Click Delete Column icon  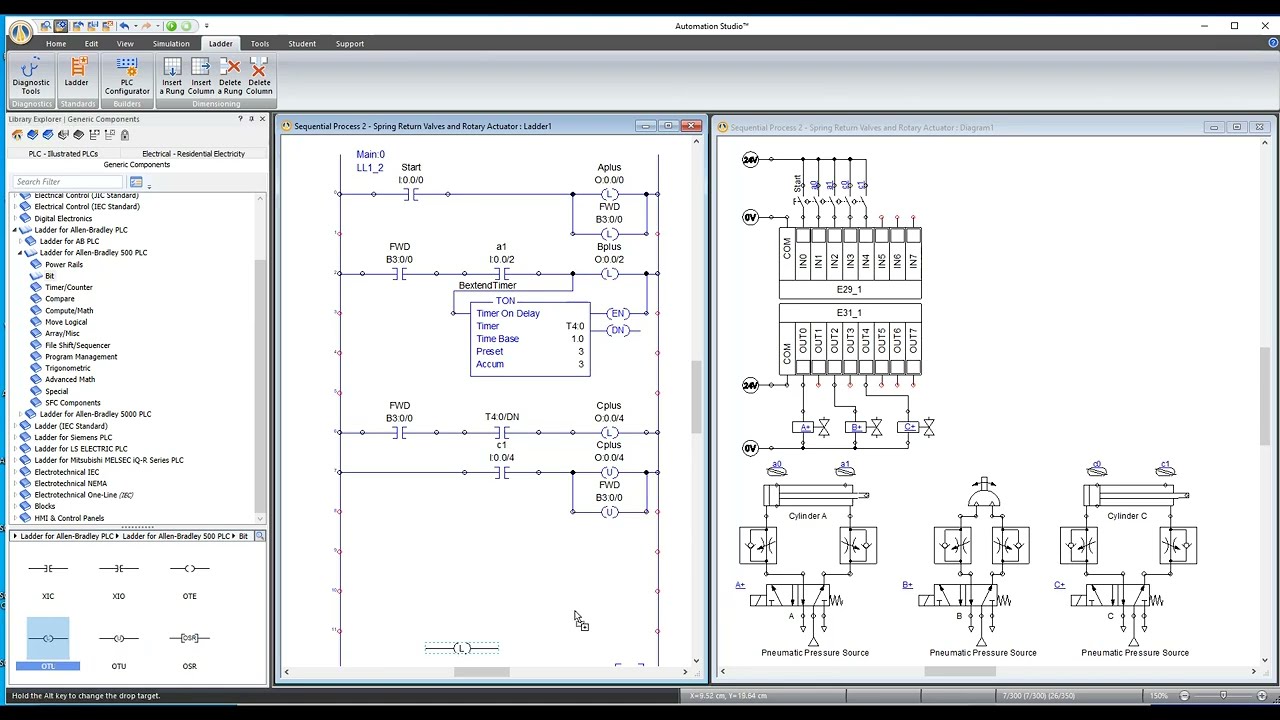tap(259, 76)
